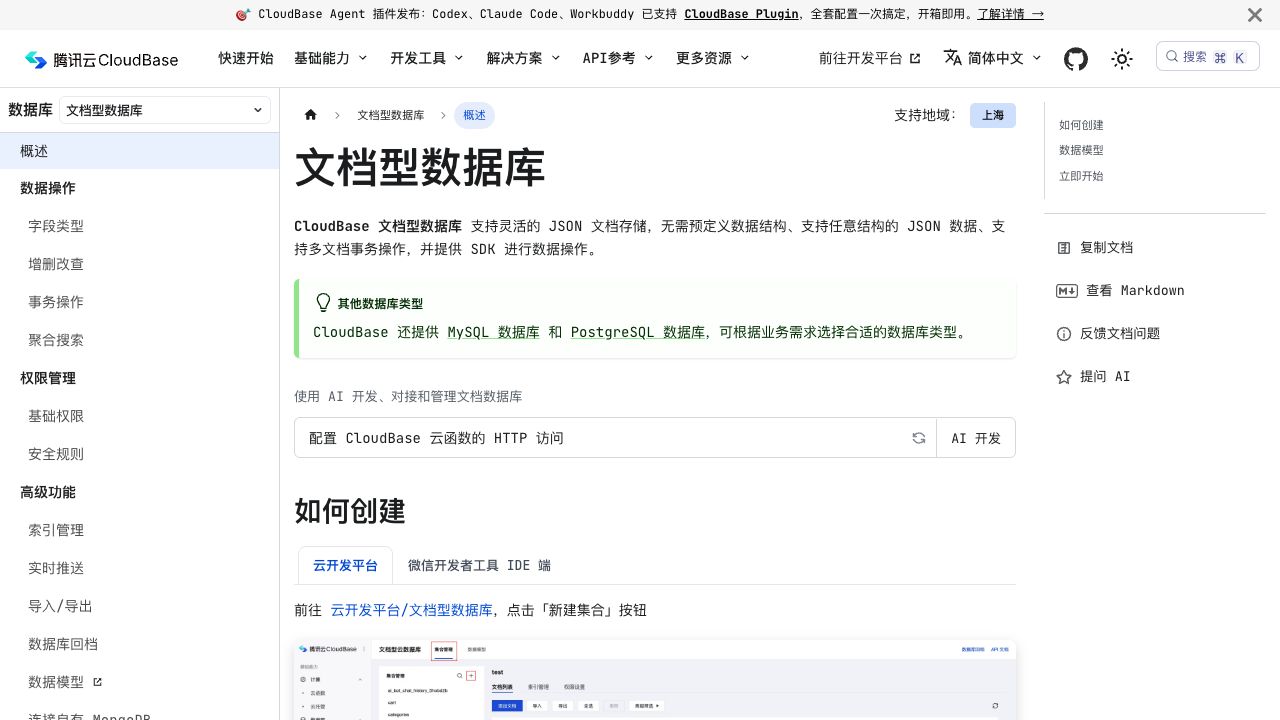Open the GitHub repository icon
This screenshot has width=1280, height=720.
click(1076, 59)
